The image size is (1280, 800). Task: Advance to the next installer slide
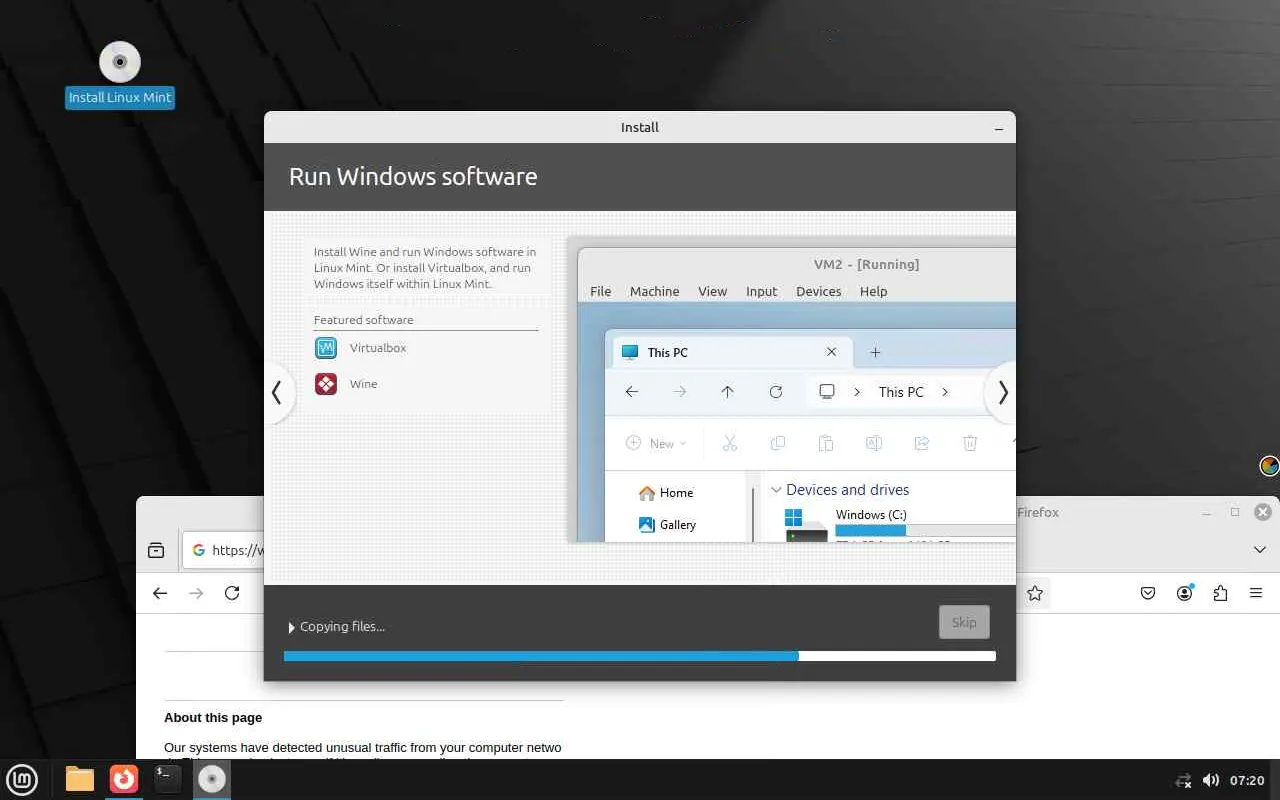[1002, 393]
